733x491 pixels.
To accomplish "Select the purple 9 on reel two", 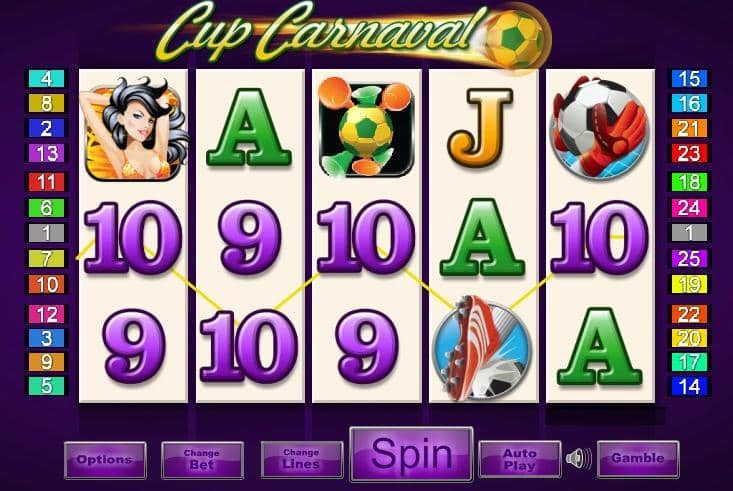I will pos(250,237).
